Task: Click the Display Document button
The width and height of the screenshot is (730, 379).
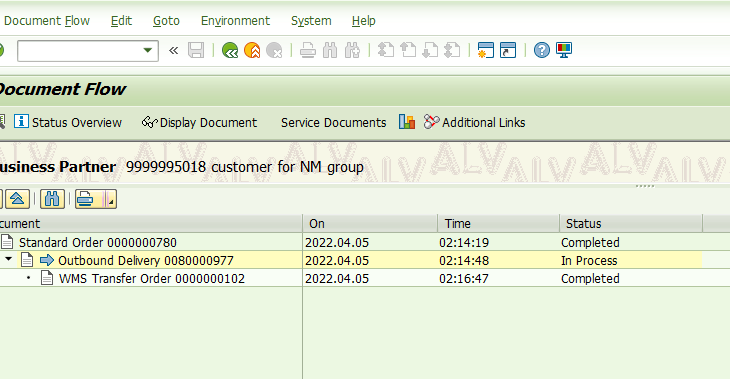Action: click(x=199, y=122)
